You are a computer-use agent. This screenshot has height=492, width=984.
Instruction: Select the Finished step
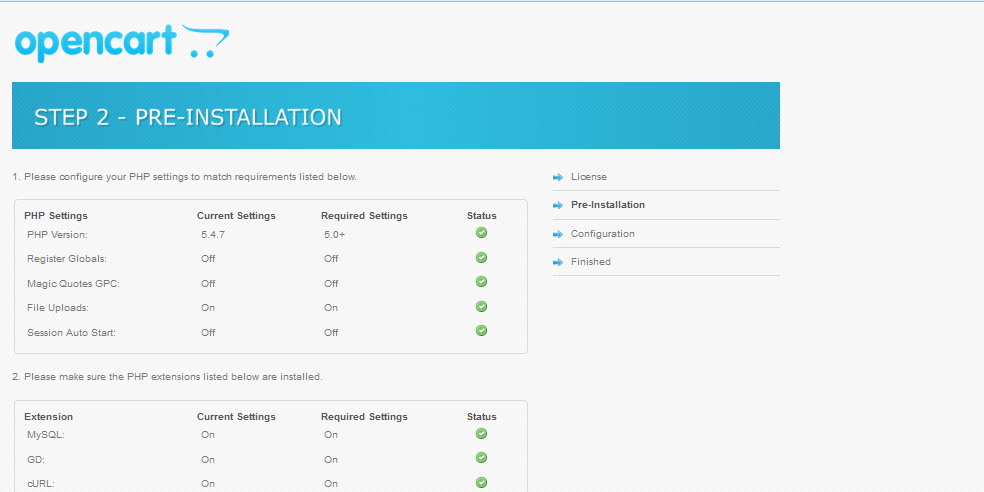point(591,262)
